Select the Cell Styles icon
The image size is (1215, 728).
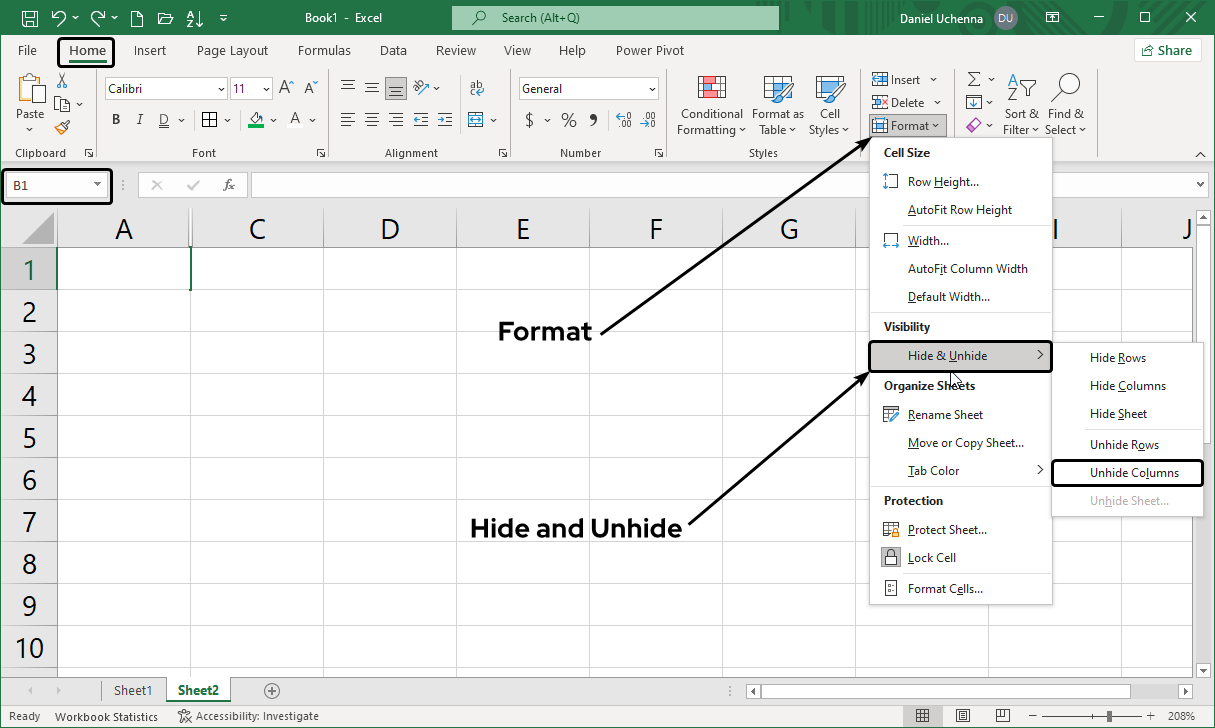830,104
